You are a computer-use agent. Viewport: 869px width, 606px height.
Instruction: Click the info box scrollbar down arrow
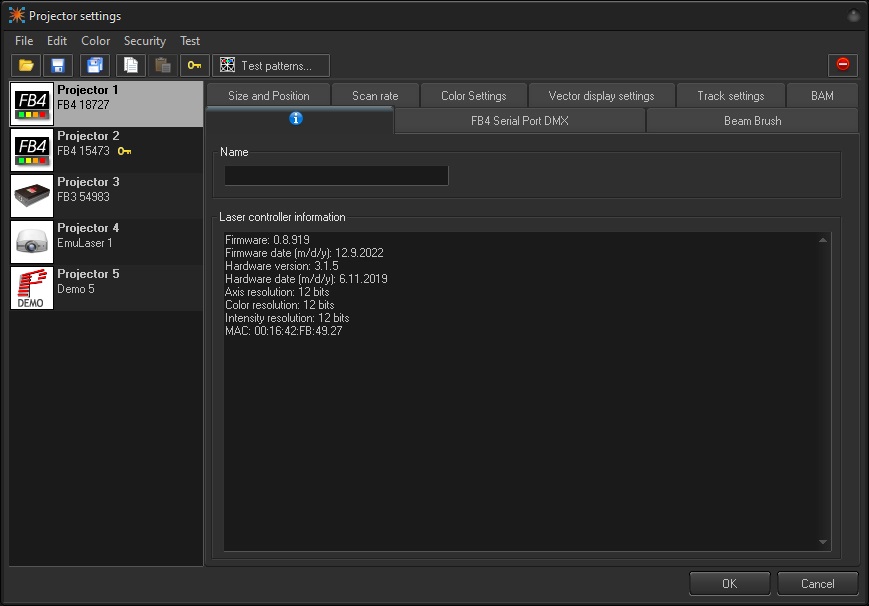(823, 542)
